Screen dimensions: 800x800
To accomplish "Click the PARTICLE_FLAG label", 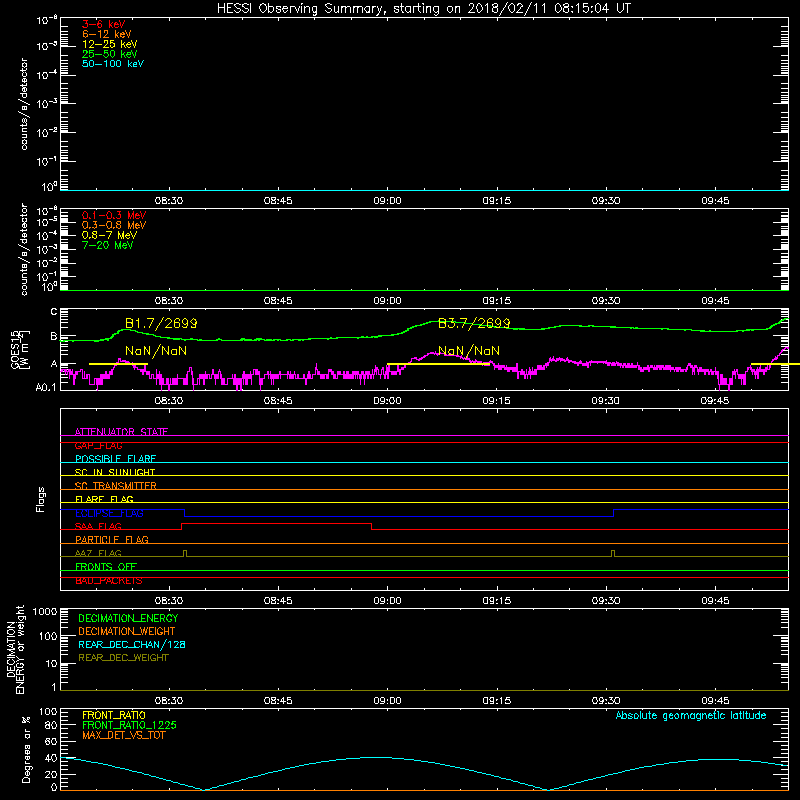I will [x=111, y=539].
